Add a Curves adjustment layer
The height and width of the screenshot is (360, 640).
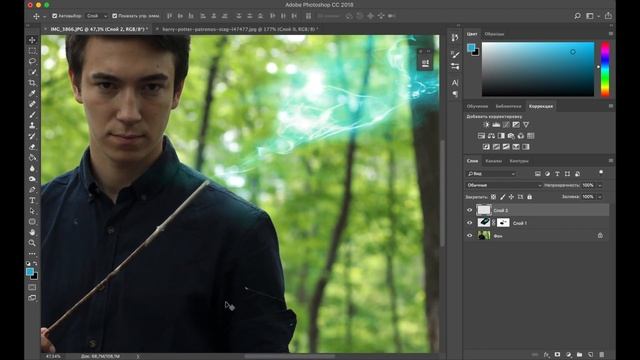(x=506, y=124)
